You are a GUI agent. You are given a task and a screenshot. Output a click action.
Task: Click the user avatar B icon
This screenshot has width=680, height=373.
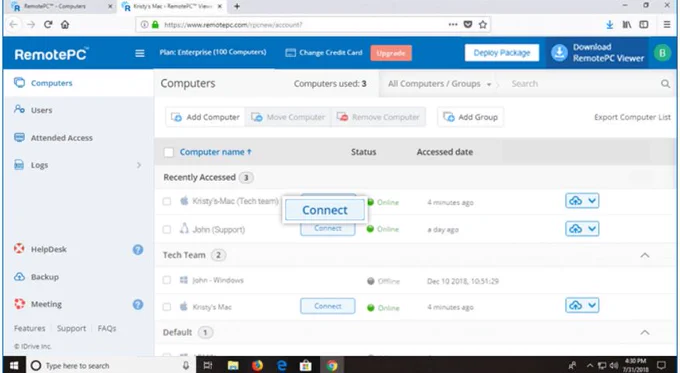coord(662,53)
